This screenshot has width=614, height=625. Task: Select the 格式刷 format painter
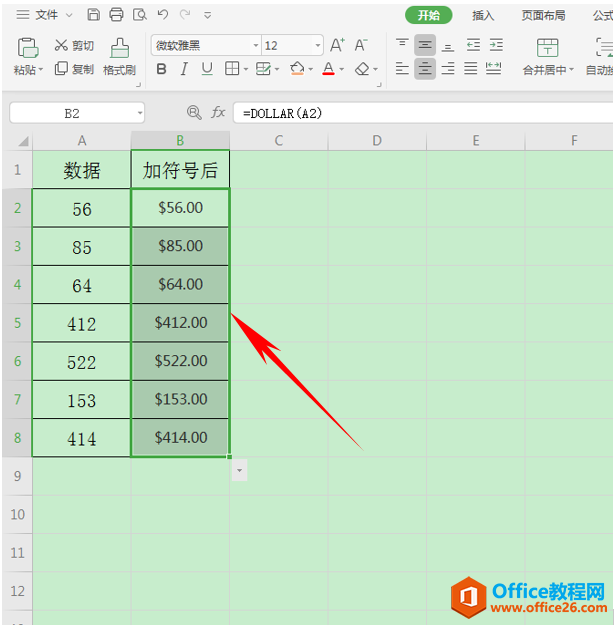[x=119, y=57]
